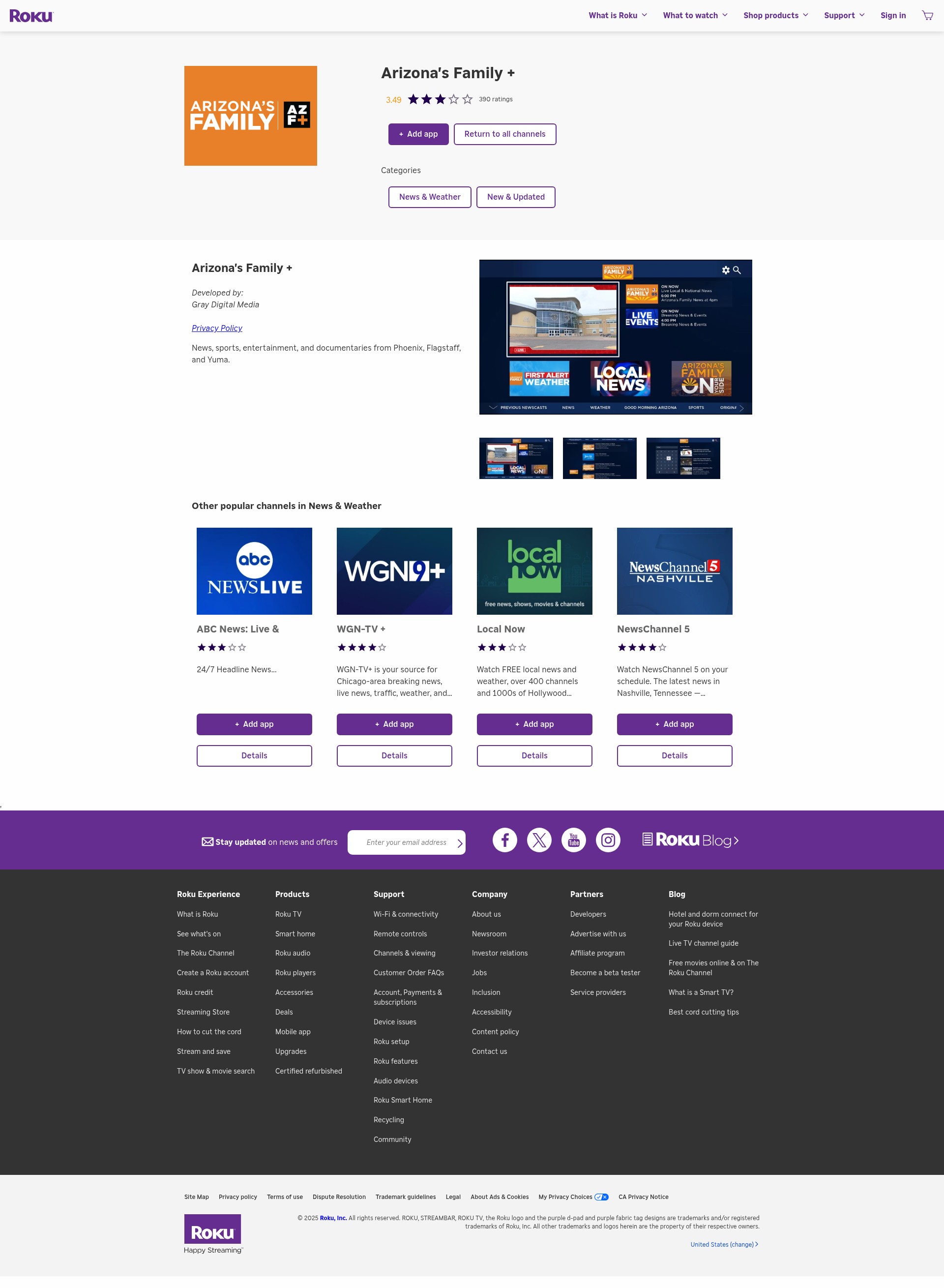Add the ABC News: Live app
944x1288 pixels.
[x=254, y=724]
